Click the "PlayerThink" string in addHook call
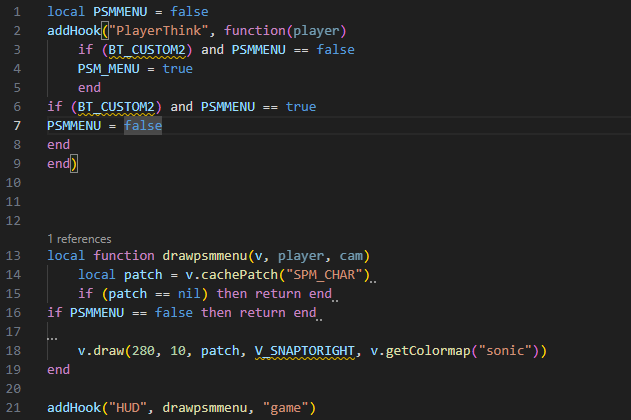This screenshot has height=420, width=631. click(159, 31)
